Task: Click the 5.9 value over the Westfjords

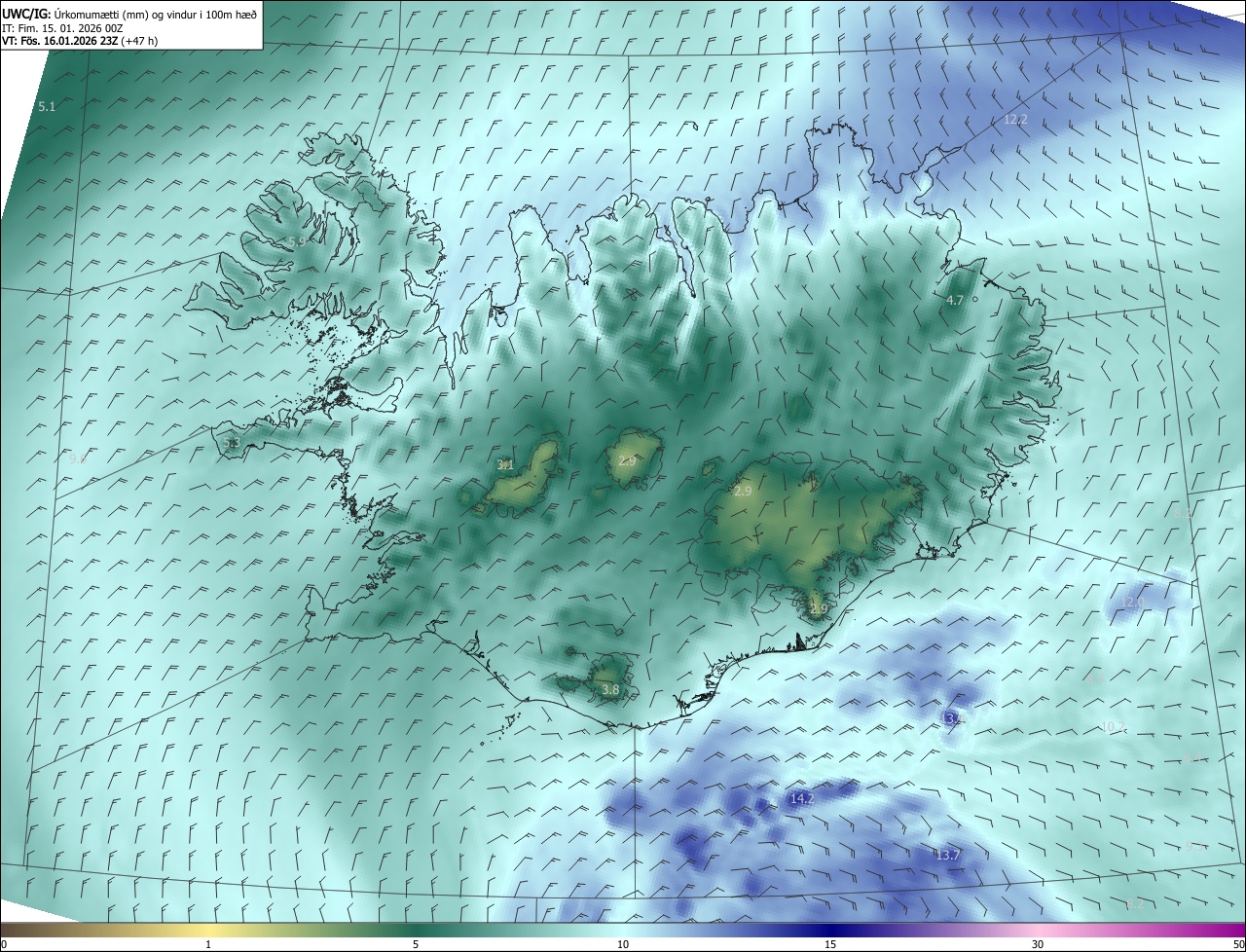Action: pos(296,240)
